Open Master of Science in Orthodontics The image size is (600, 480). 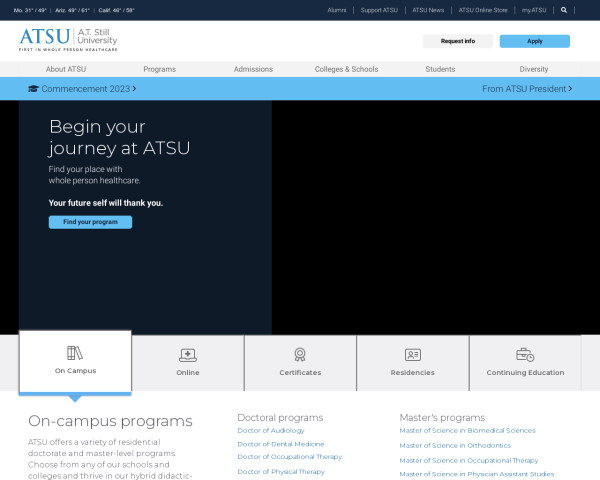pyautogui.click(x=455, y=446)
